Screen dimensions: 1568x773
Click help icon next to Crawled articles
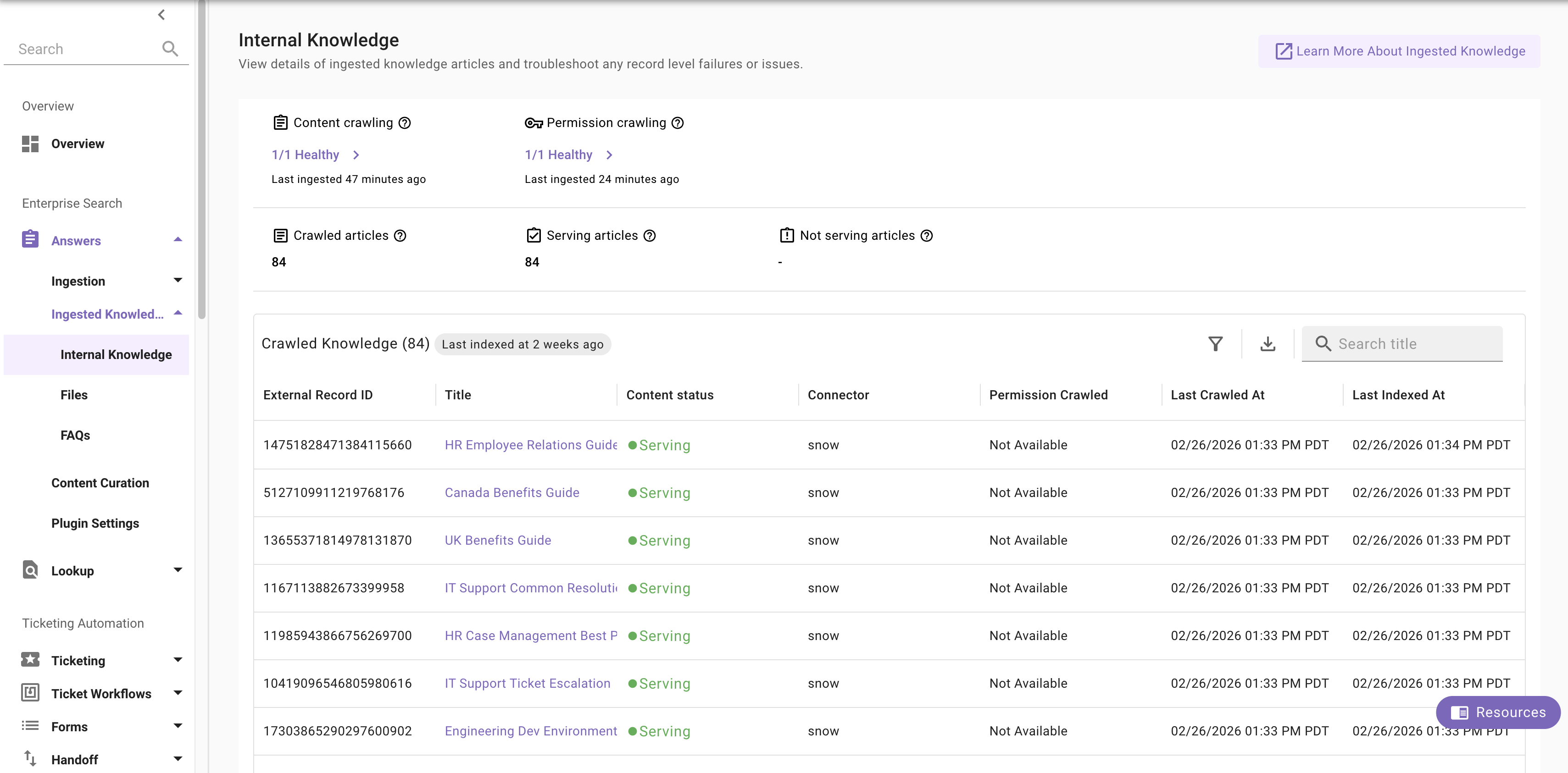click(x=400, y=236)
